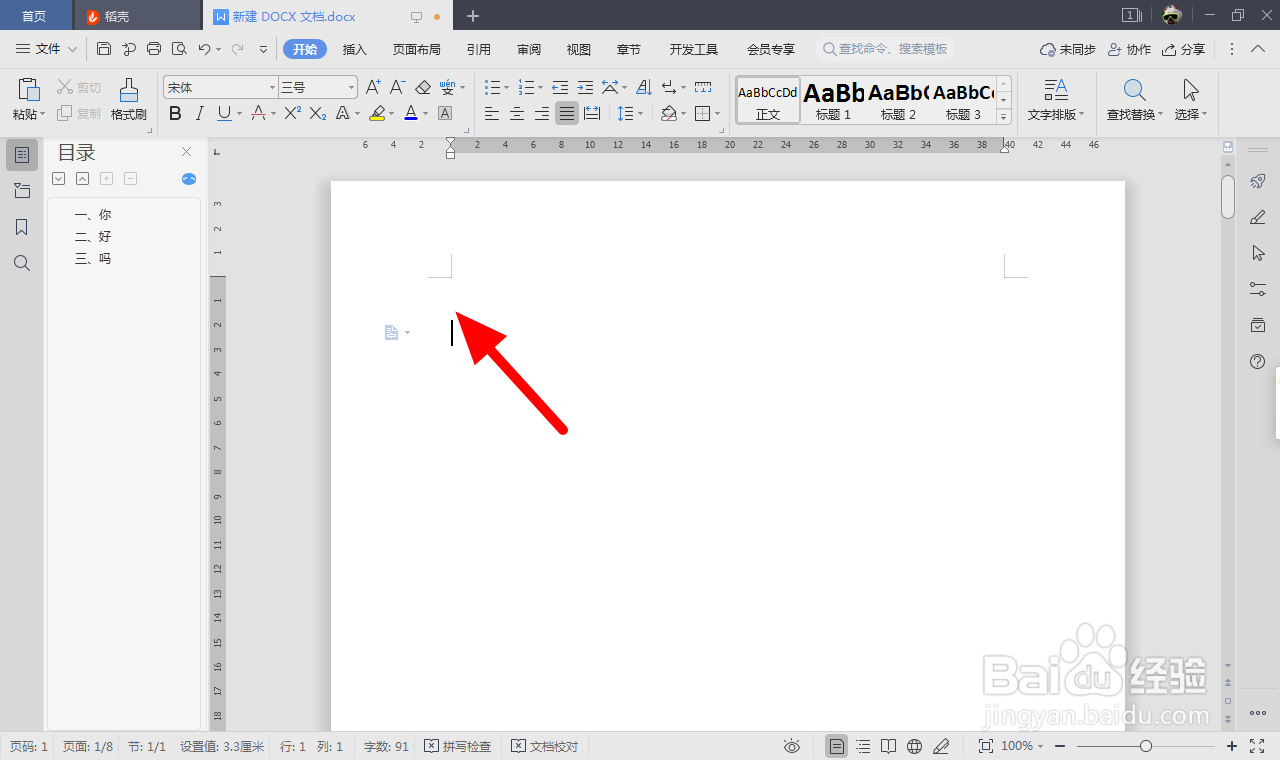Click the settings sliders icon in right sidebar

click(1258, 289)
